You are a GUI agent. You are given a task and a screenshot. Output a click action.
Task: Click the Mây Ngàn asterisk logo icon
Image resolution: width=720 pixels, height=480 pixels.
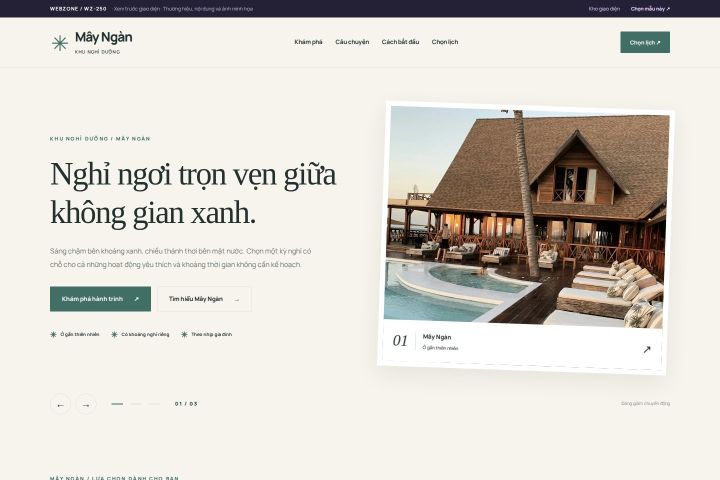click(x=60, y=43)
